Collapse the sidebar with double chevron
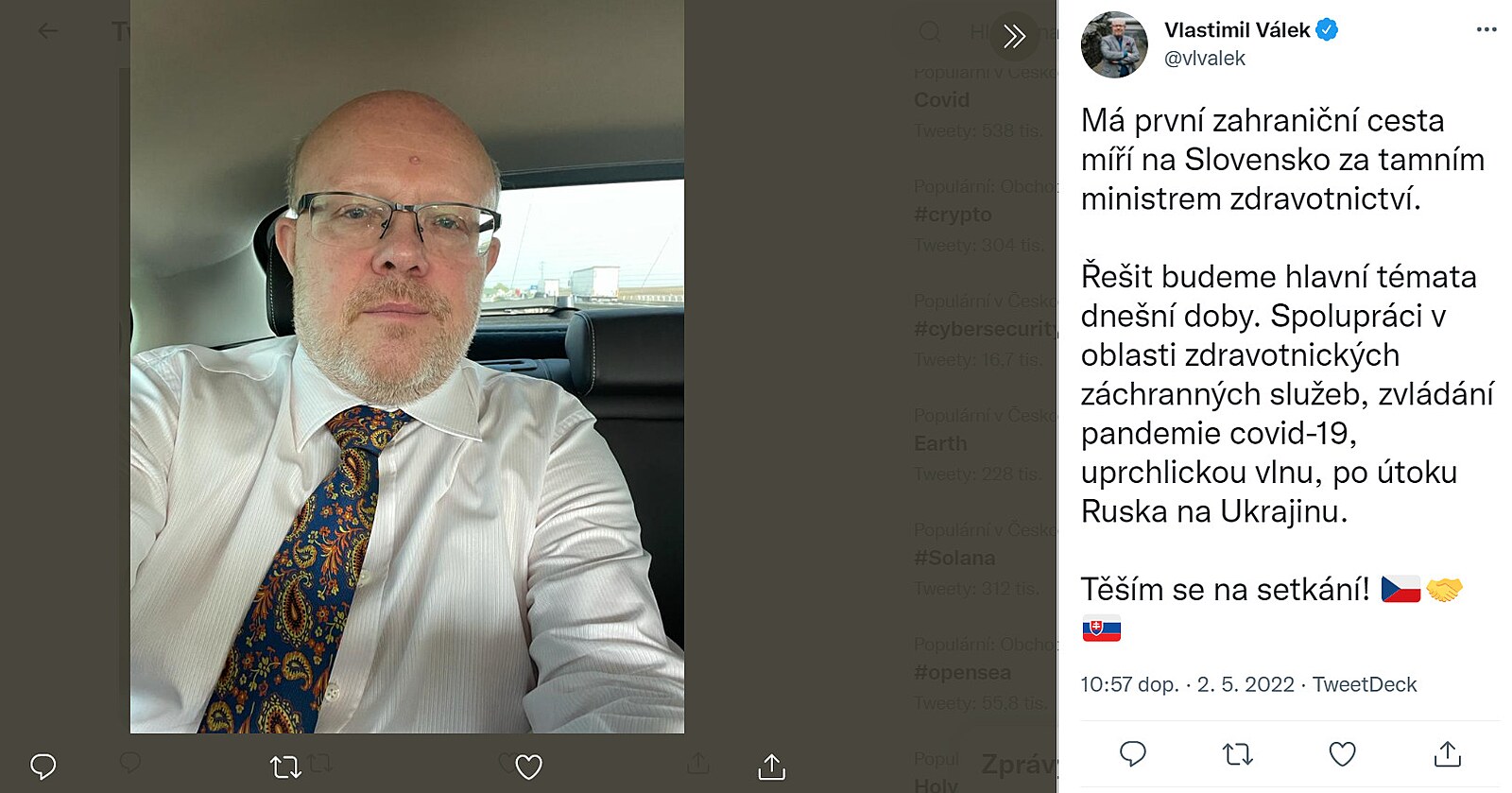1512x793 pixels. tap(1014, 36)
